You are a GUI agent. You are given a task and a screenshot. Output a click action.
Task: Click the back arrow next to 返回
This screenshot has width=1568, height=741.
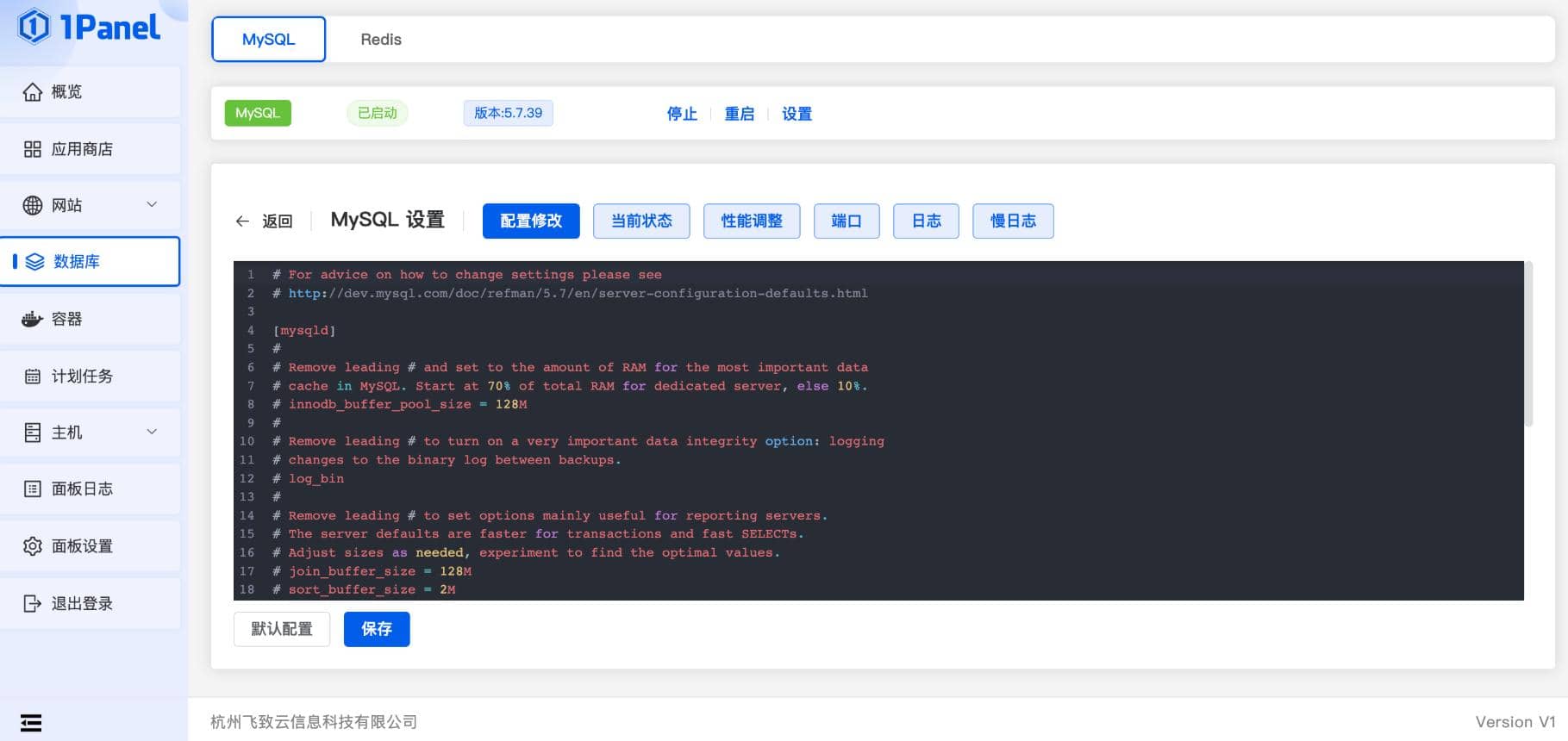[242, 221]
